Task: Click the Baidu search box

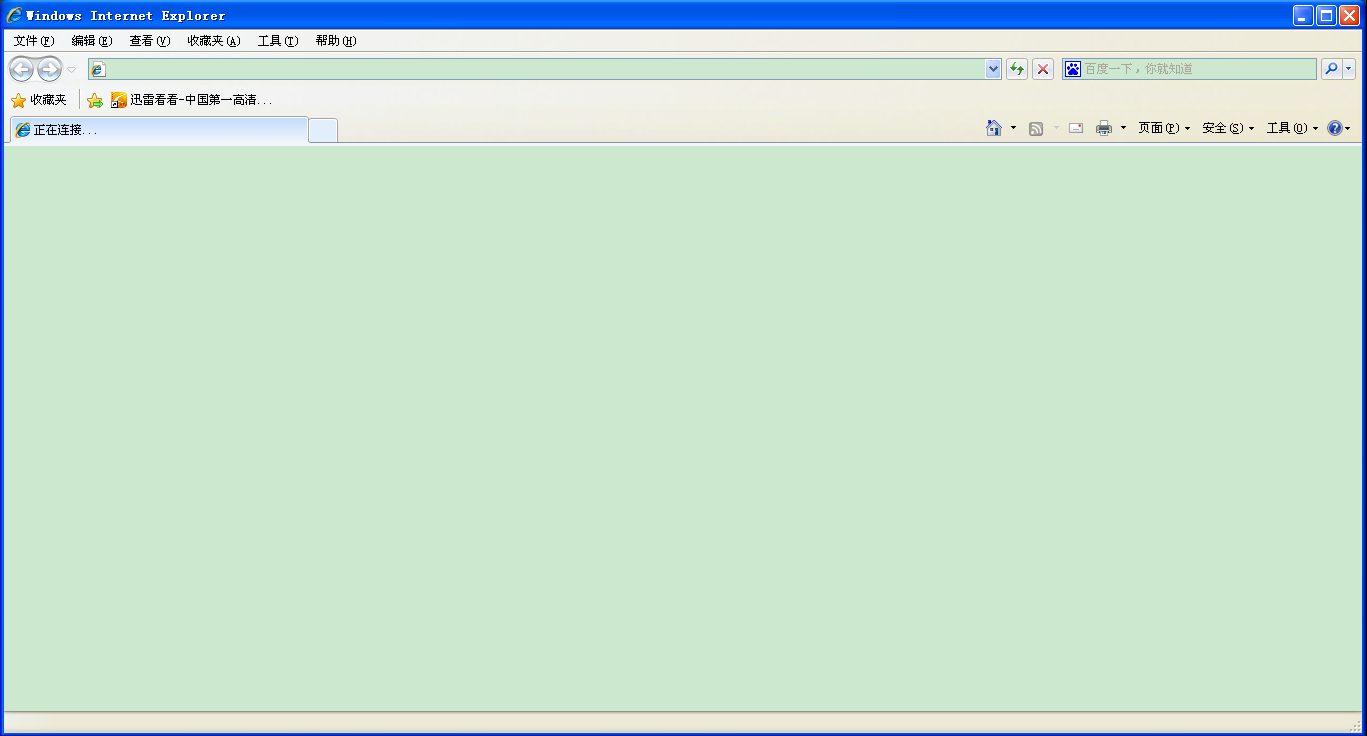Action: coord(1199,69)
